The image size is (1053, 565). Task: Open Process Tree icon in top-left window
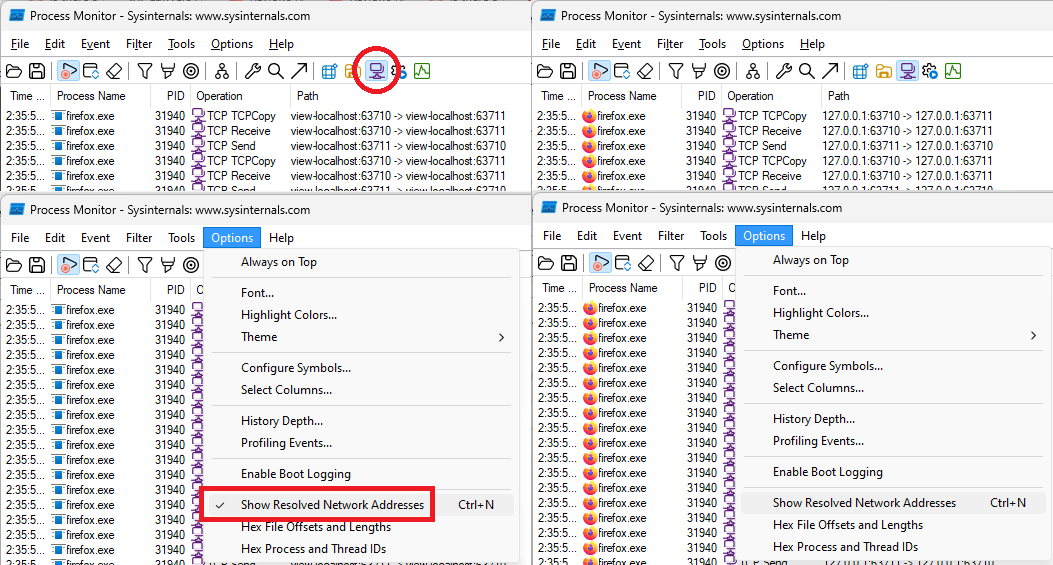pos(222,71)
